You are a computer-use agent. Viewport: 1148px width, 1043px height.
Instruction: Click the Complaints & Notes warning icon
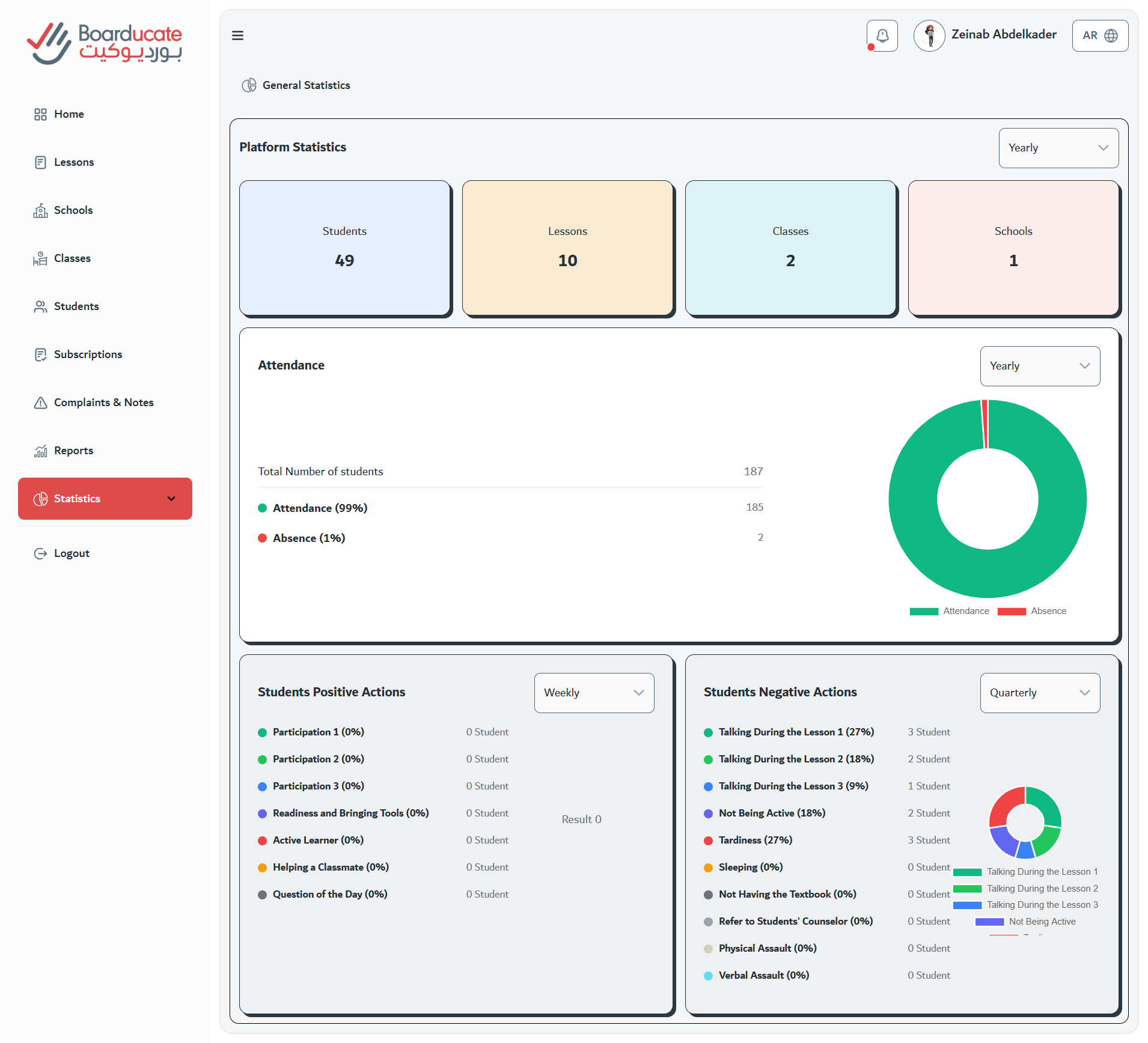pos(40,403)
